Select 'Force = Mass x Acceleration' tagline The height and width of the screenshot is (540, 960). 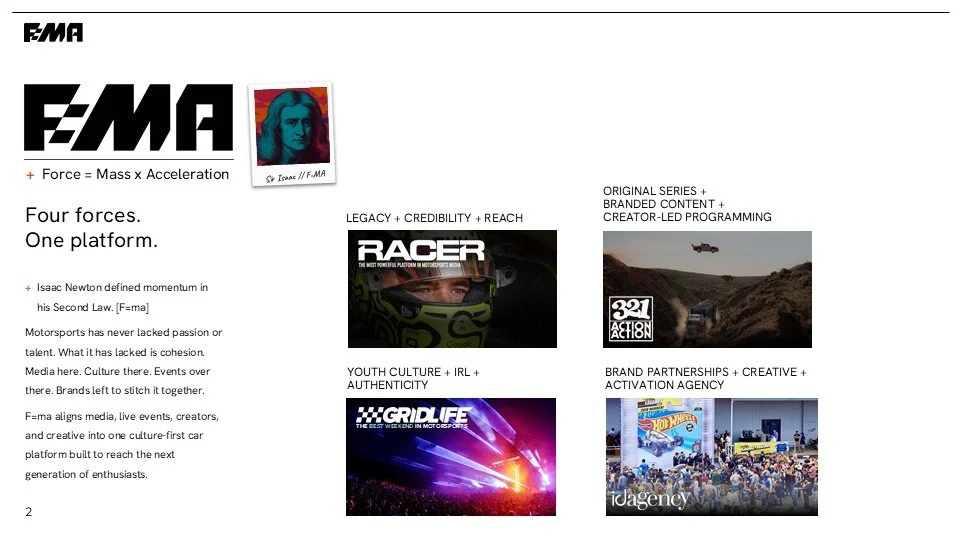click(x=135, y=174)
